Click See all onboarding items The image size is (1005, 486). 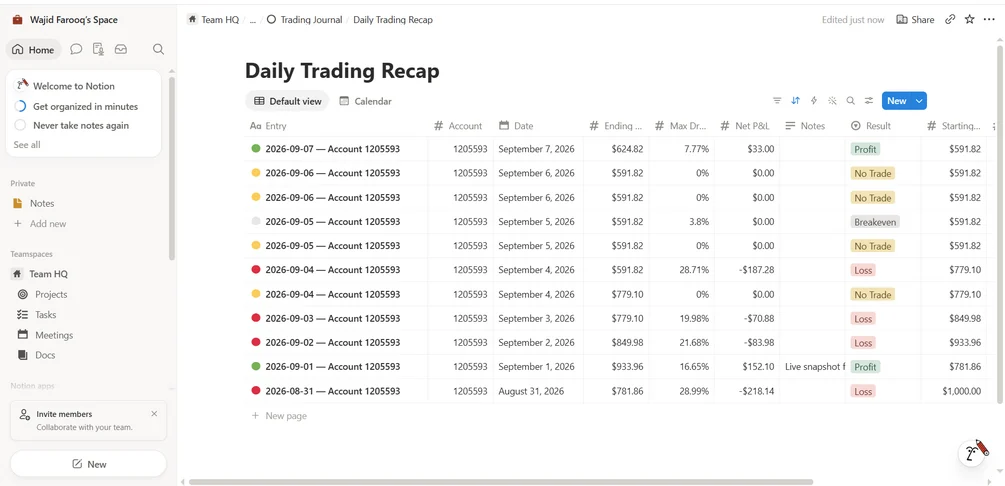pos(27,145)
